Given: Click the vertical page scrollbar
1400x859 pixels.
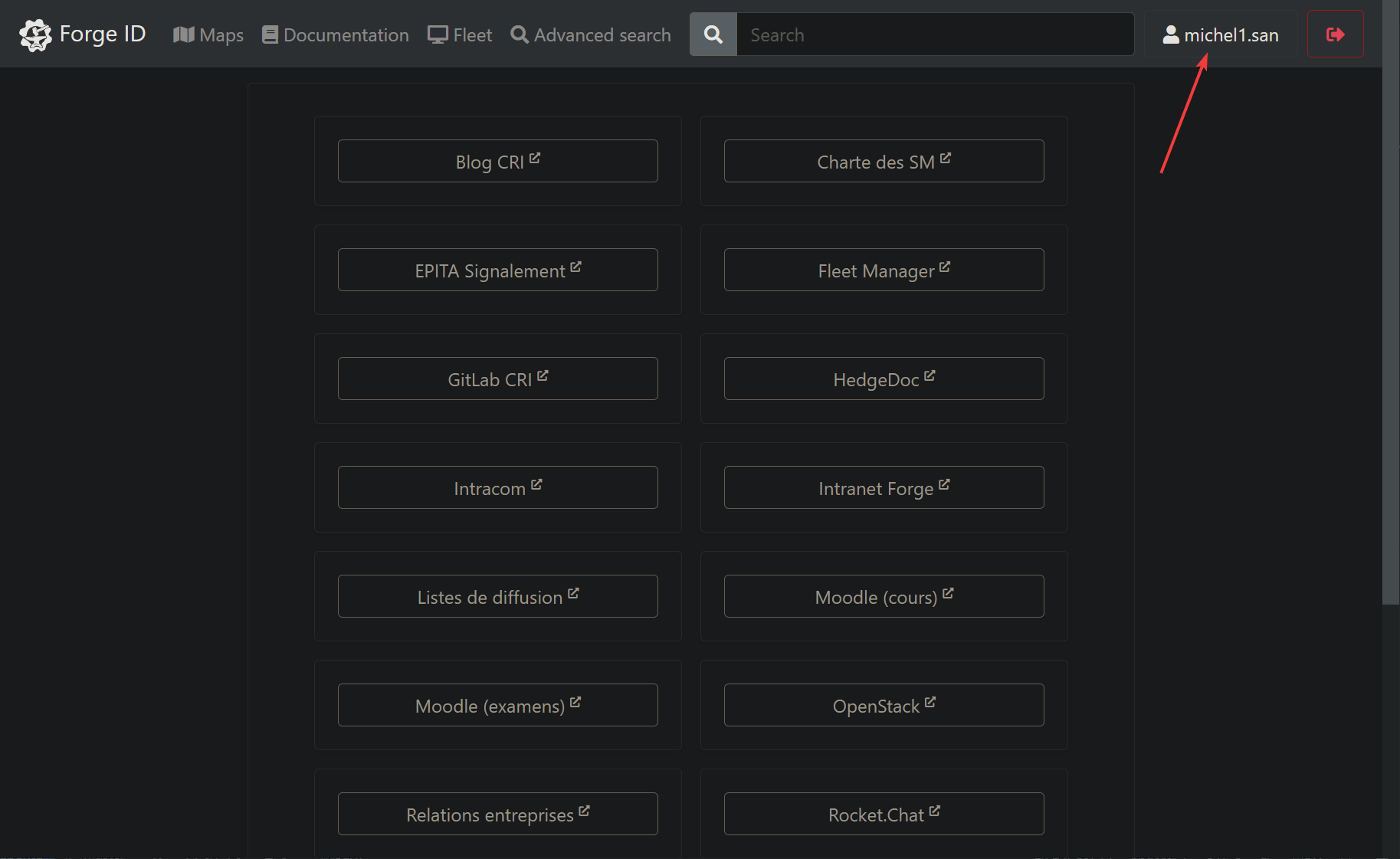Looking at the screenshot, I should click(1391, 307).
